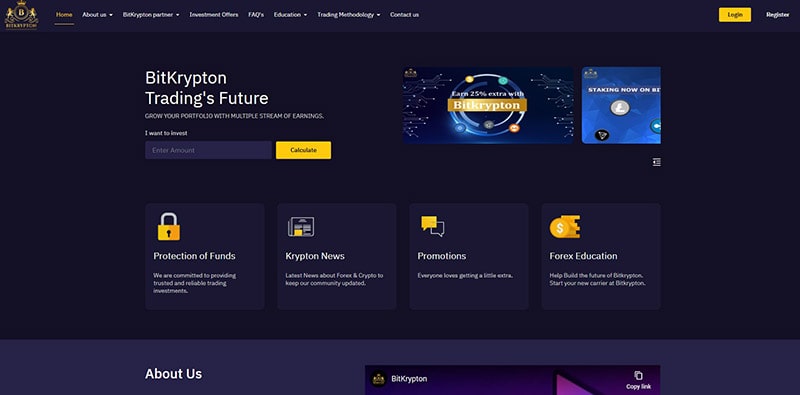The image size is (800, 395).
Task: Click the 'Trading's Future' headline
Action: tap(207, 98)
